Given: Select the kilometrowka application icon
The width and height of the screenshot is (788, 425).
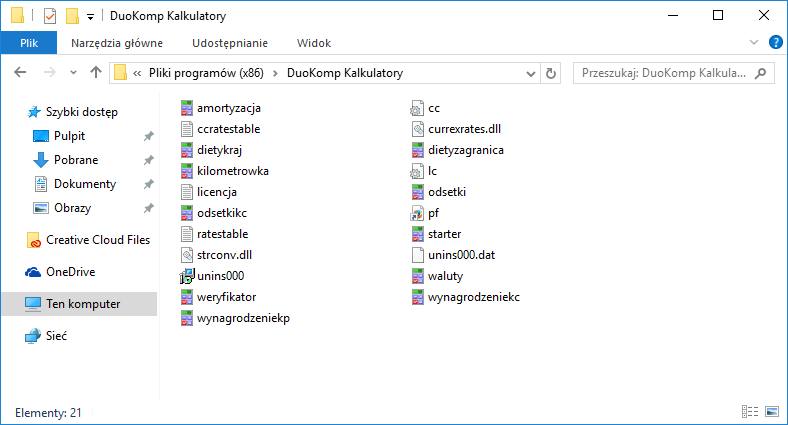Looking at the screenshot, I should coord(187,171).
